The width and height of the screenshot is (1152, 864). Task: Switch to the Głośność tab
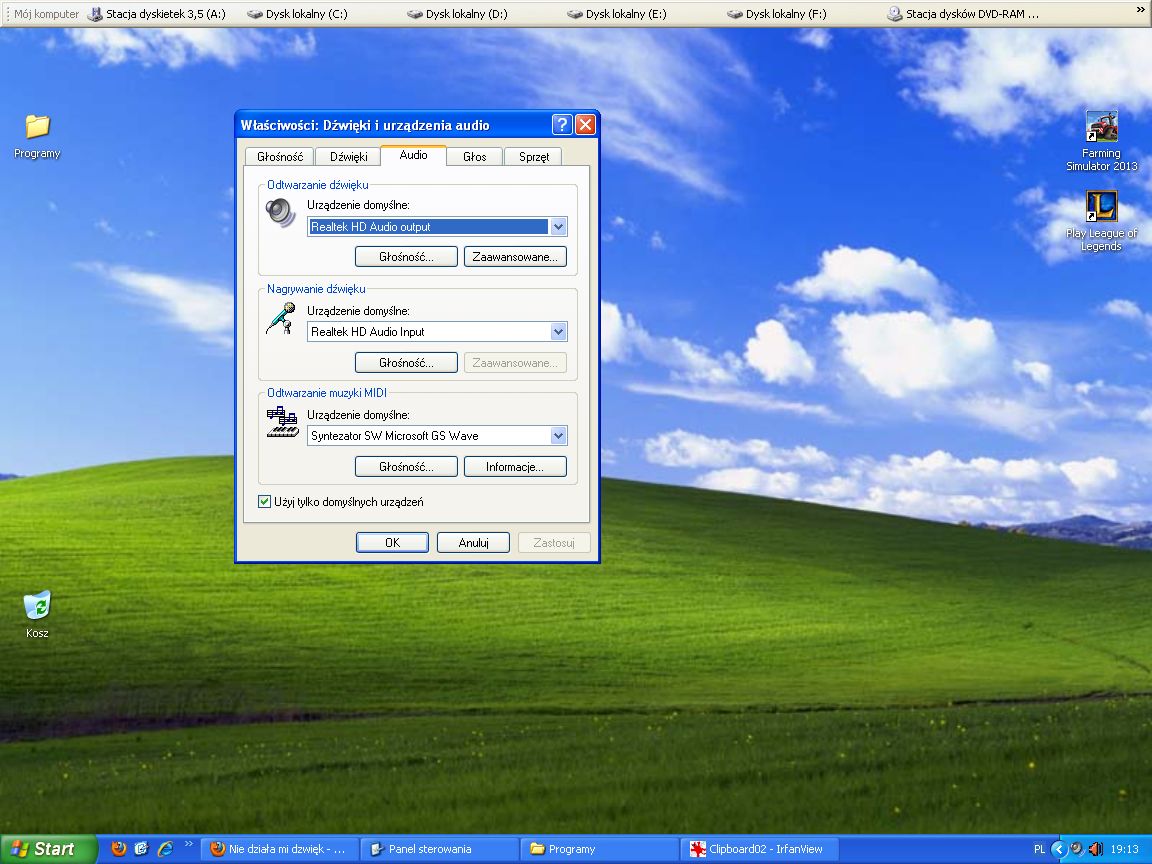coord(280,156)
